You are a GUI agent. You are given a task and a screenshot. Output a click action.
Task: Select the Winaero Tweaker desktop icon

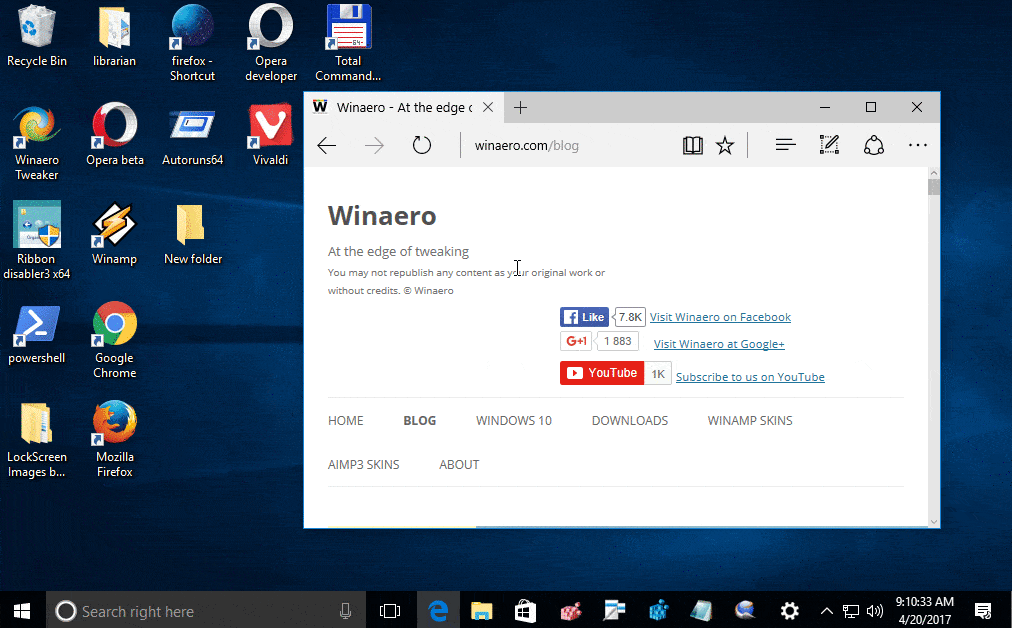[x=37, y=142]
